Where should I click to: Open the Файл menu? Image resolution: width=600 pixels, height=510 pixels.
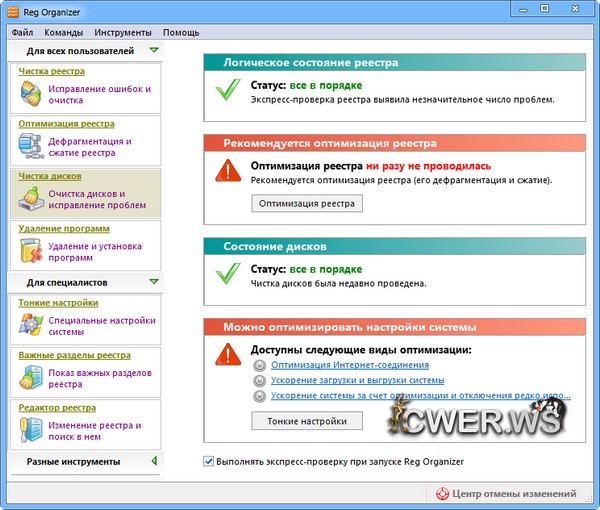pos(23,32)
